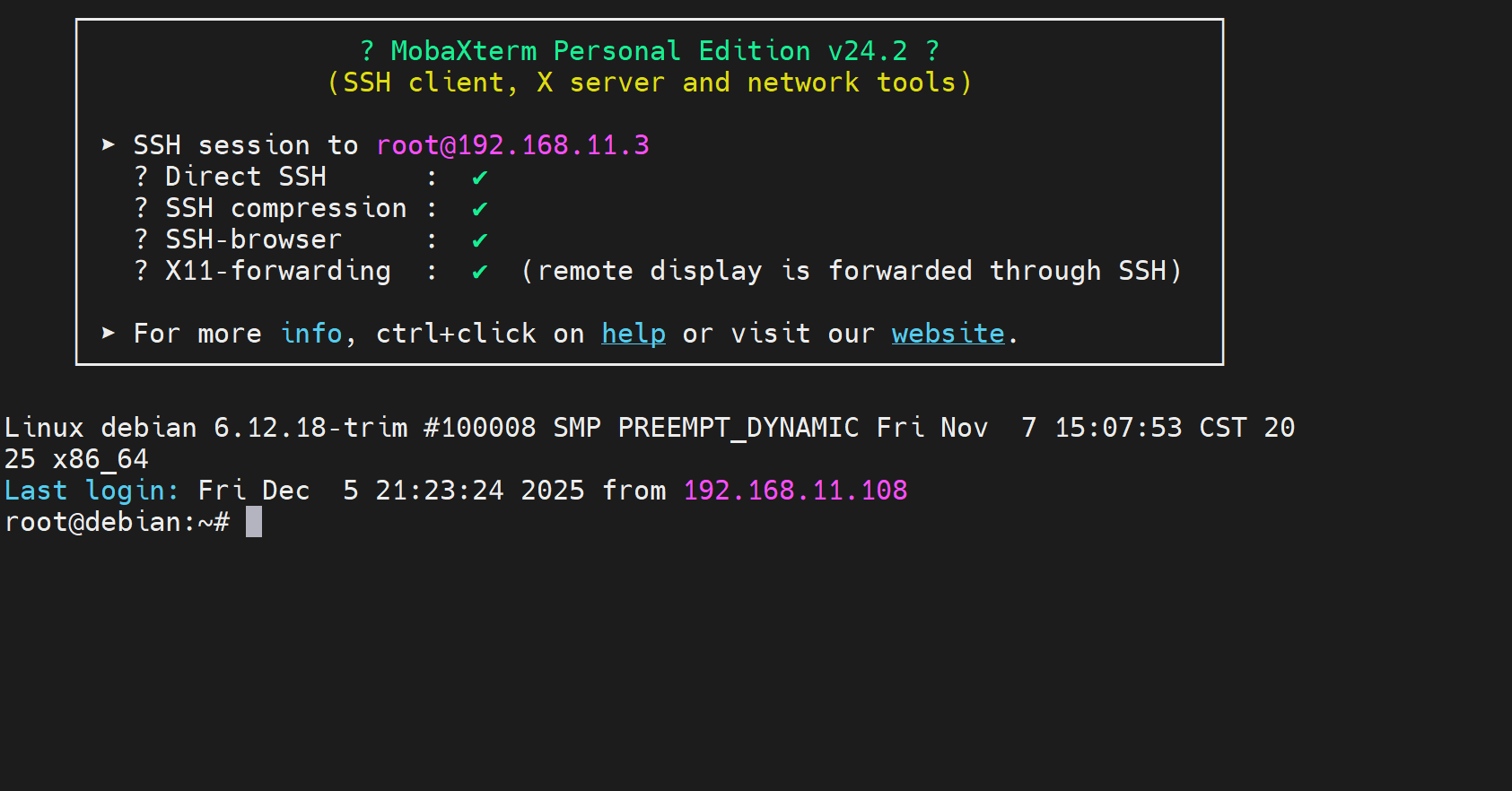Click the question mark before X11-forwarding
Viewport: 1512px width, 791px height.
(141, 271)
